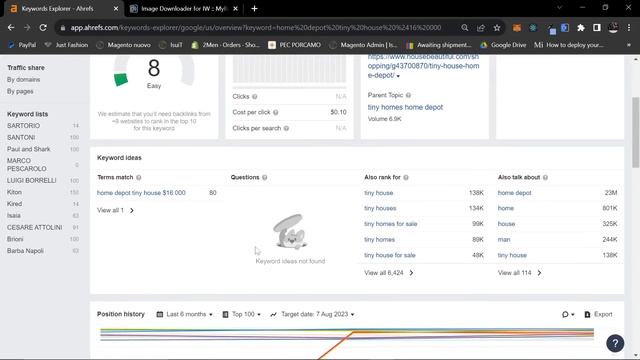Click the position history chart lines

click(x=347, y=343)
